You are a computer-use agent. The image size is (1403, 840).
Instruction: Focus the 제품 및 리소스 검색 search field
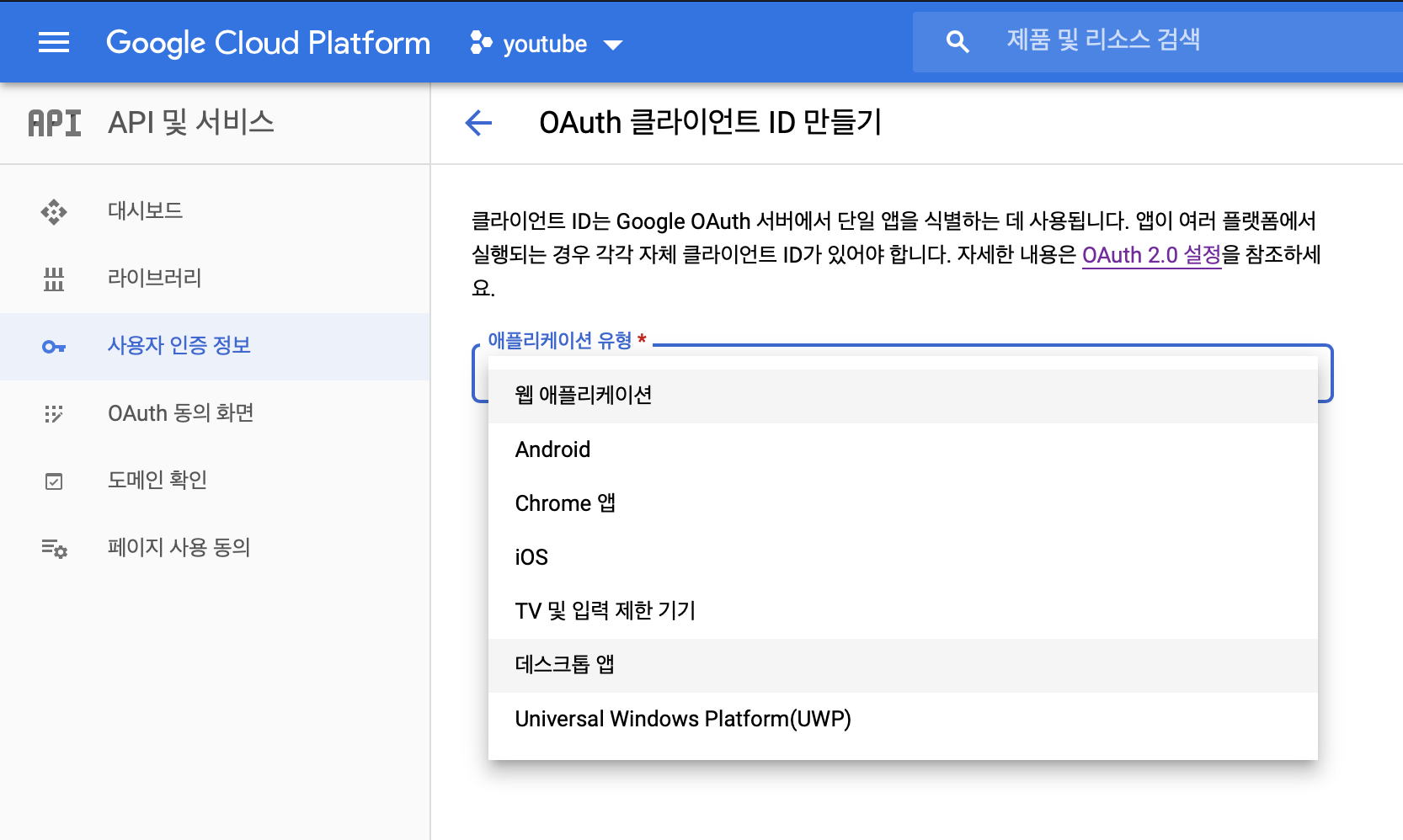click(x=1158, y=40)
